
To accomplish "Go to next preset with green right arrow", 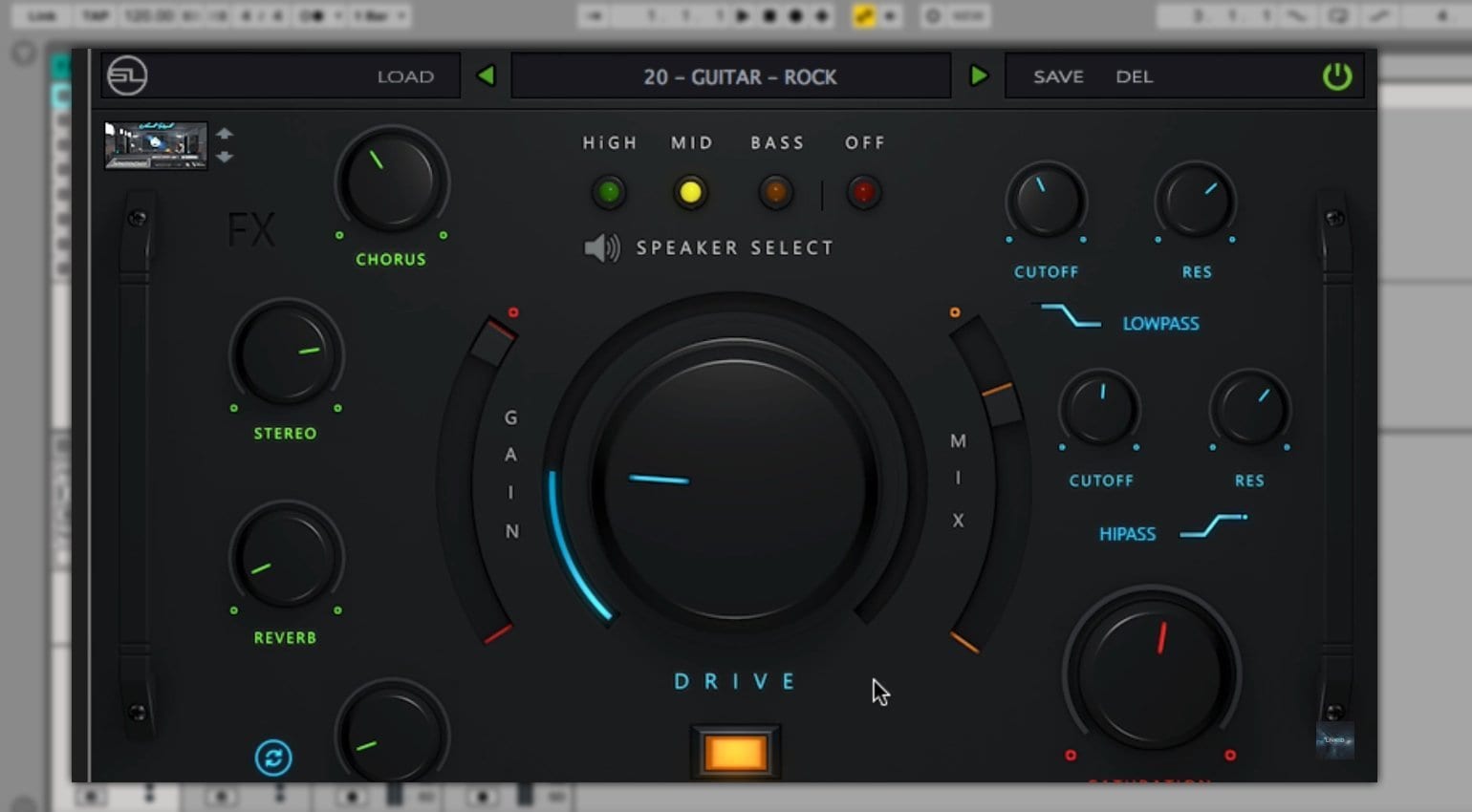I will (979, 75).
